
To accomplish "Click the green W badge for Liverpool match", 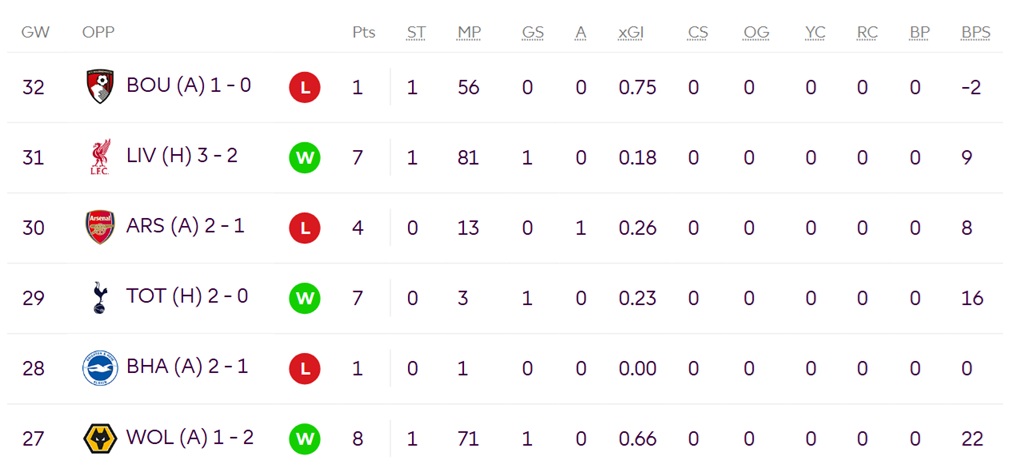I will [305, 157].
